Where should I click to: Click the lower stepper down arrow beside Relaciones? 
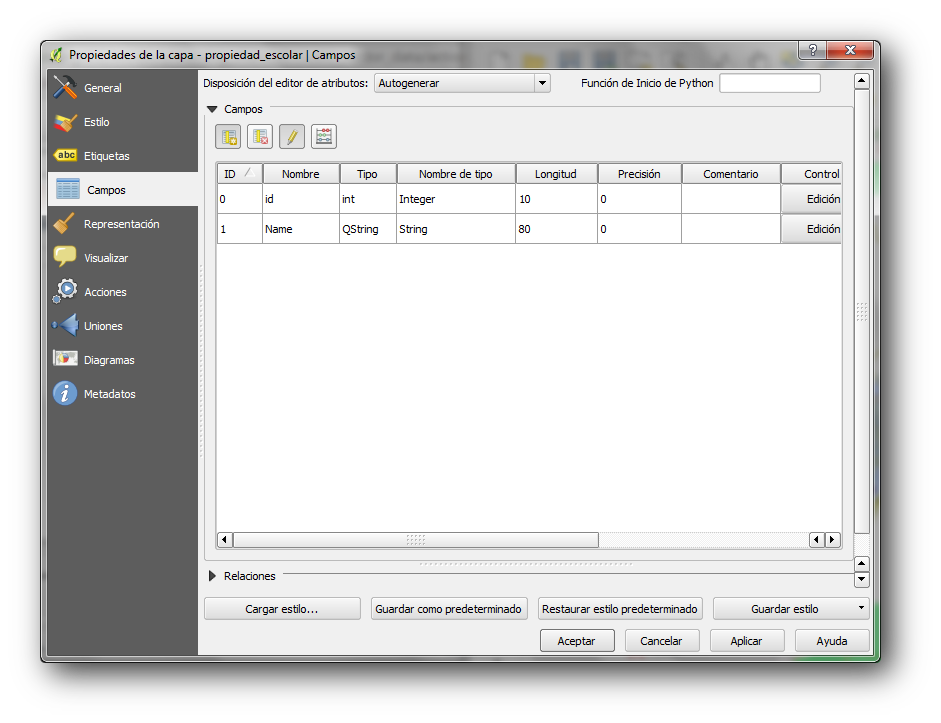click(862, 580)
